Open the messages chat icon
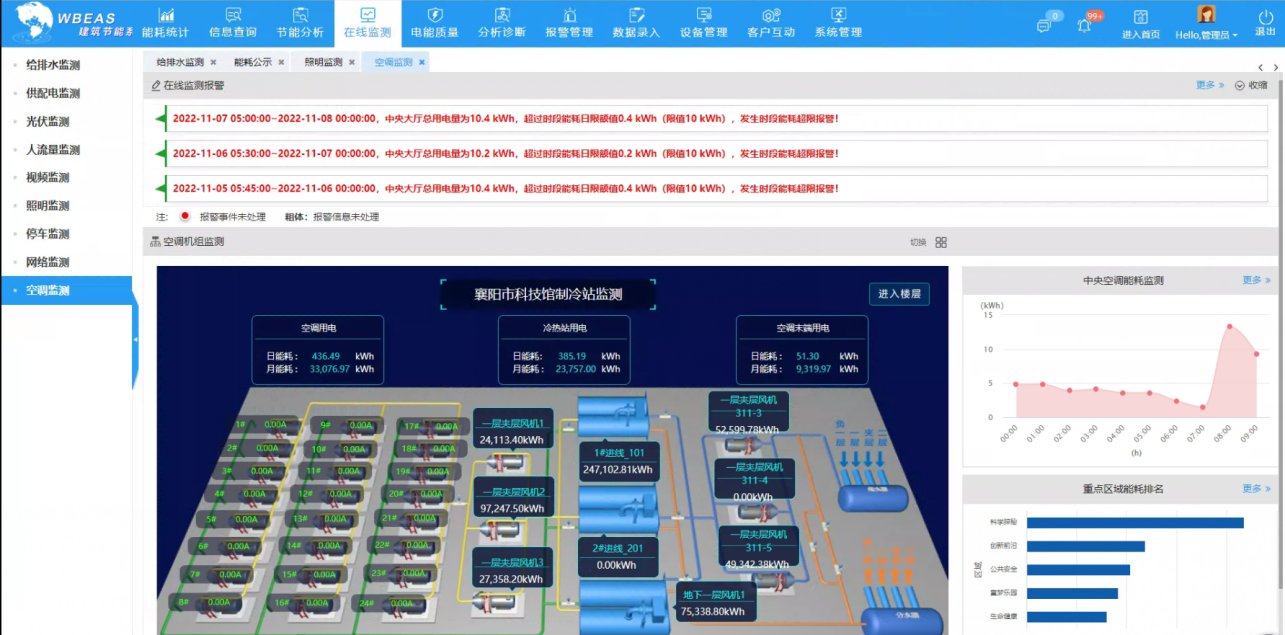1285x635 pixels. [x=1044, y=25]
